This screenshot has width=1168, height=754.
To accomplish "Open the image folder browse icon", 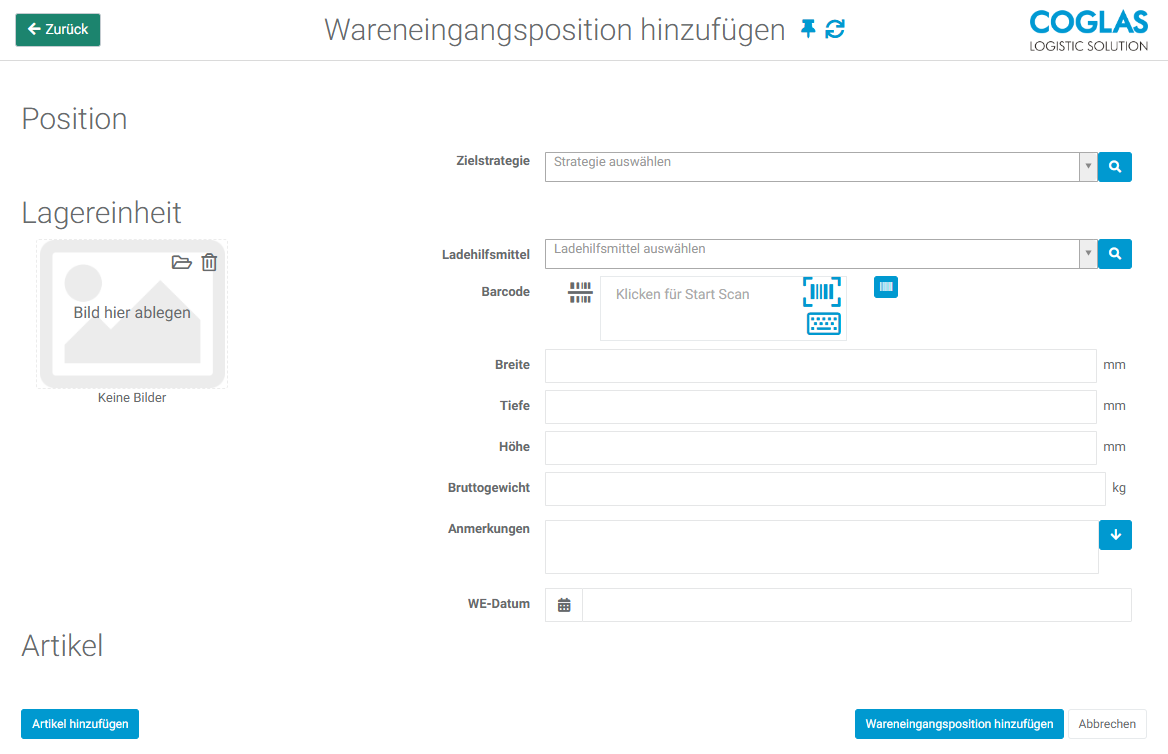I will tap(181, 263).
